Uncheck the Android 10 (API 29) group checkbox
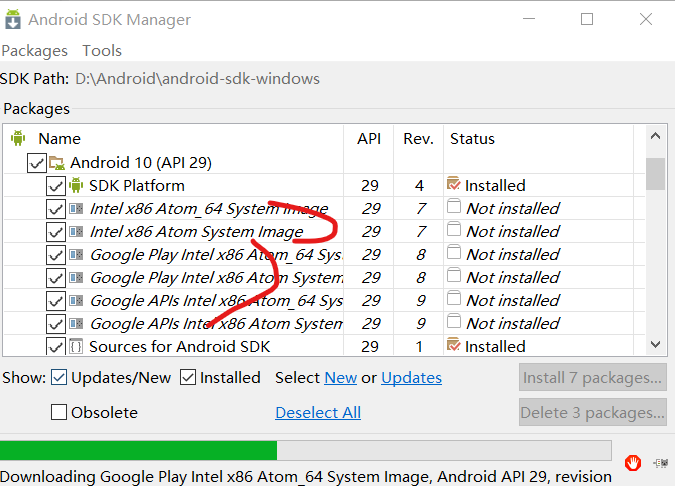The image size is (675, 486). pyautogui.click(x=36, y=162)
